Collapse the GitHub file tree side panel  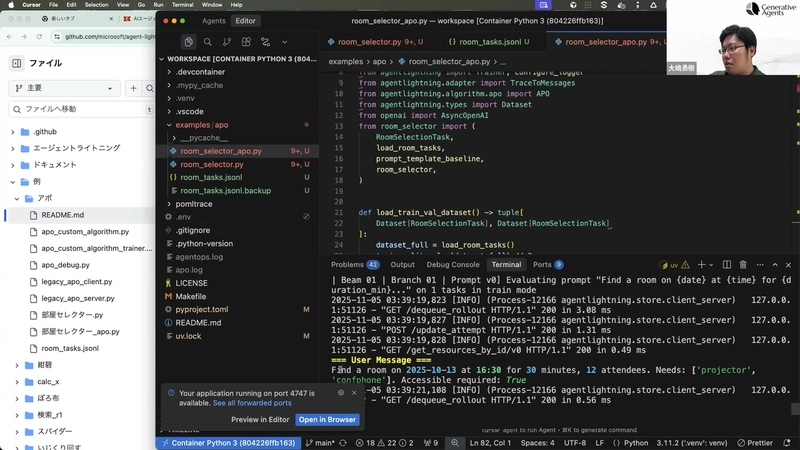[x=17, y=63]
